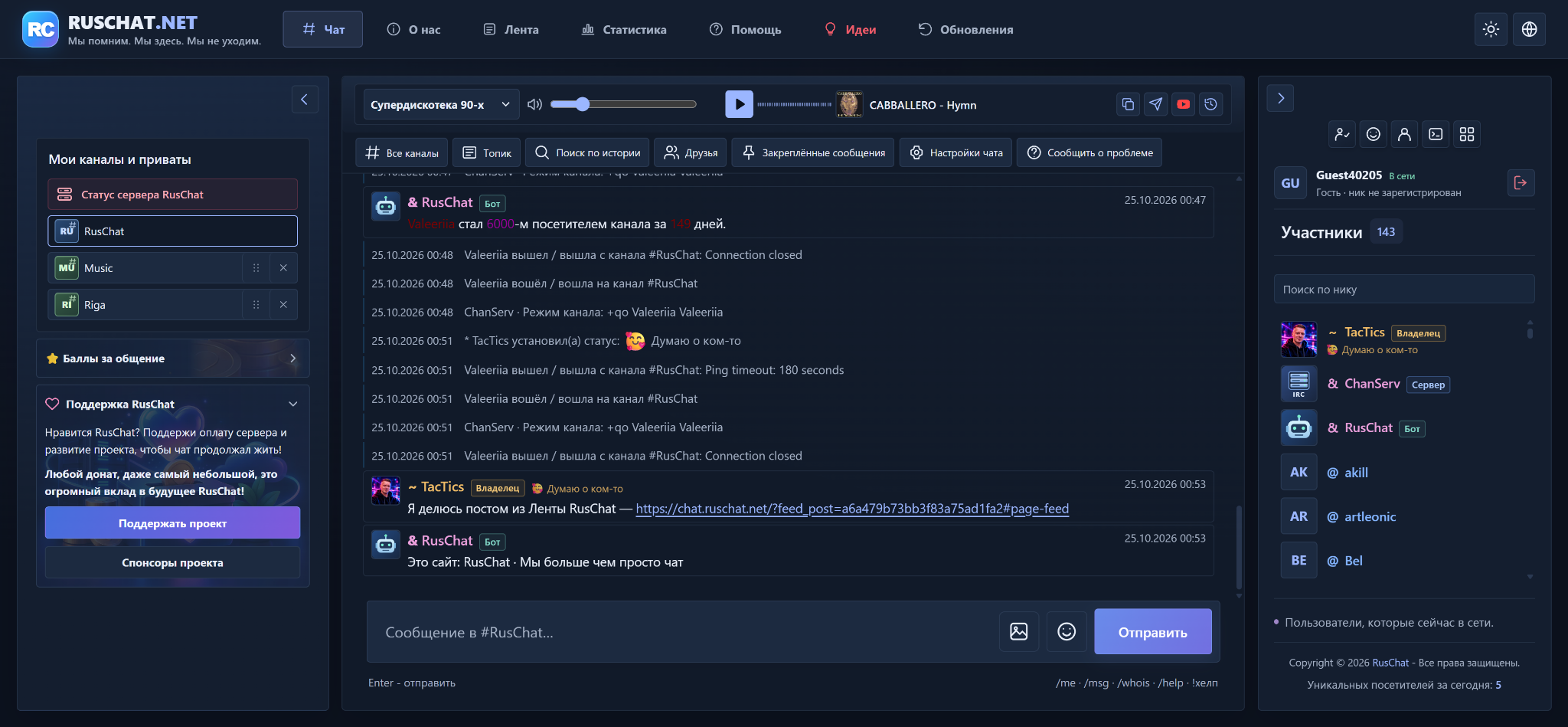Insert an image into the message

1019,631
